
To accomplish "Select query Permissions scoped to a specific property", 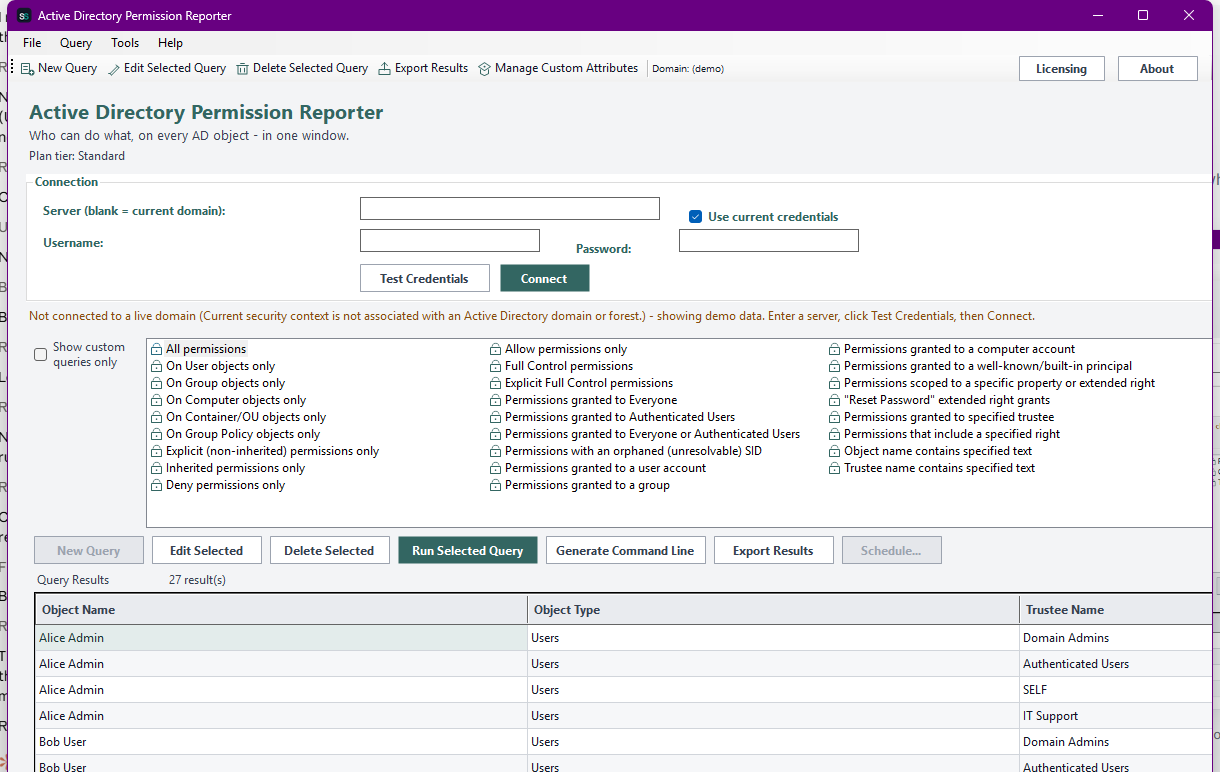I will [x=999, y=384].
